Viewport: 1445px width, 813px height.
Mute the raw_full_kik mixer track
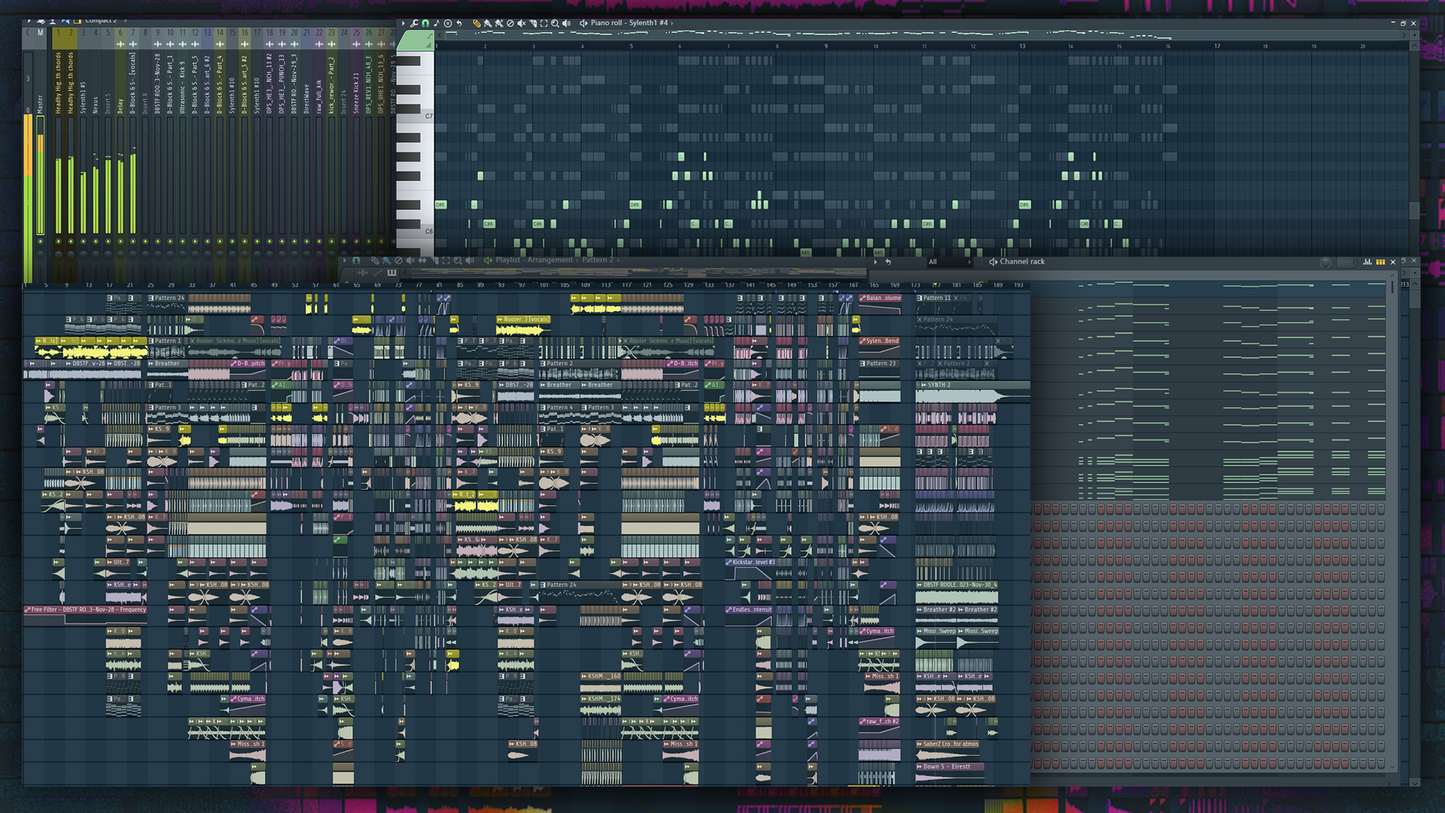[320, 241]
